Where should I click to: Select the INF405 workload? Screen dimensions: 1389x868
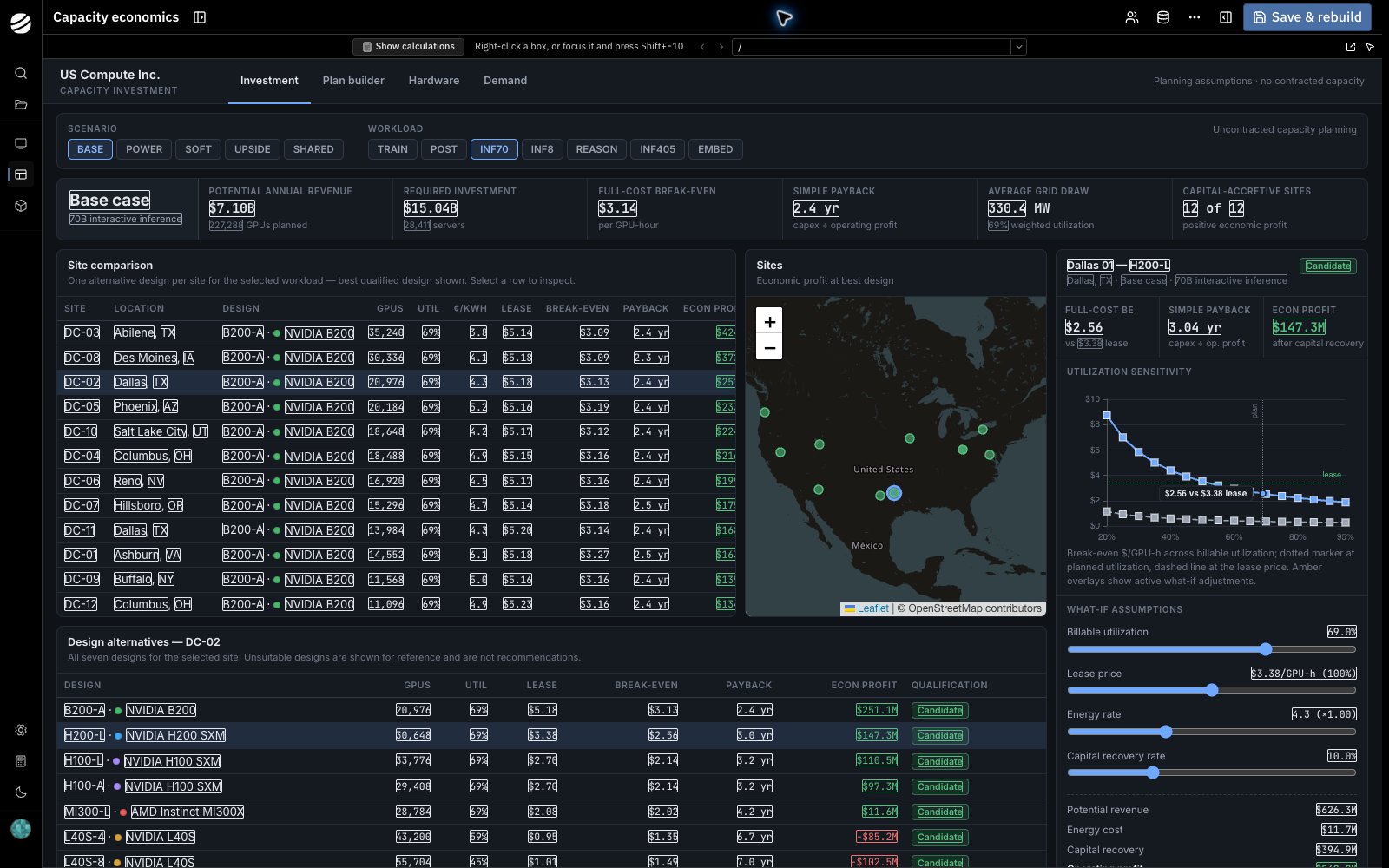657,149
